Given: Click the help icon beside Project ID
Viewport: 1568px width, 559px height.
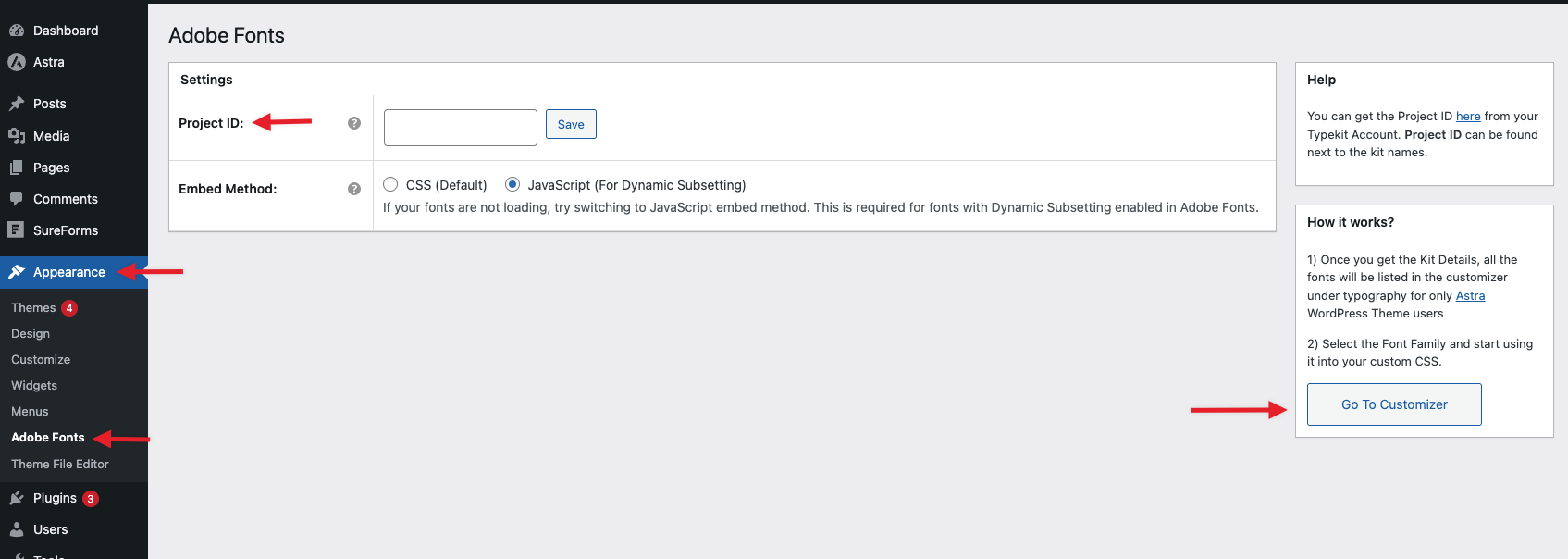Looking at the screenshot, I should coord(354,123).
